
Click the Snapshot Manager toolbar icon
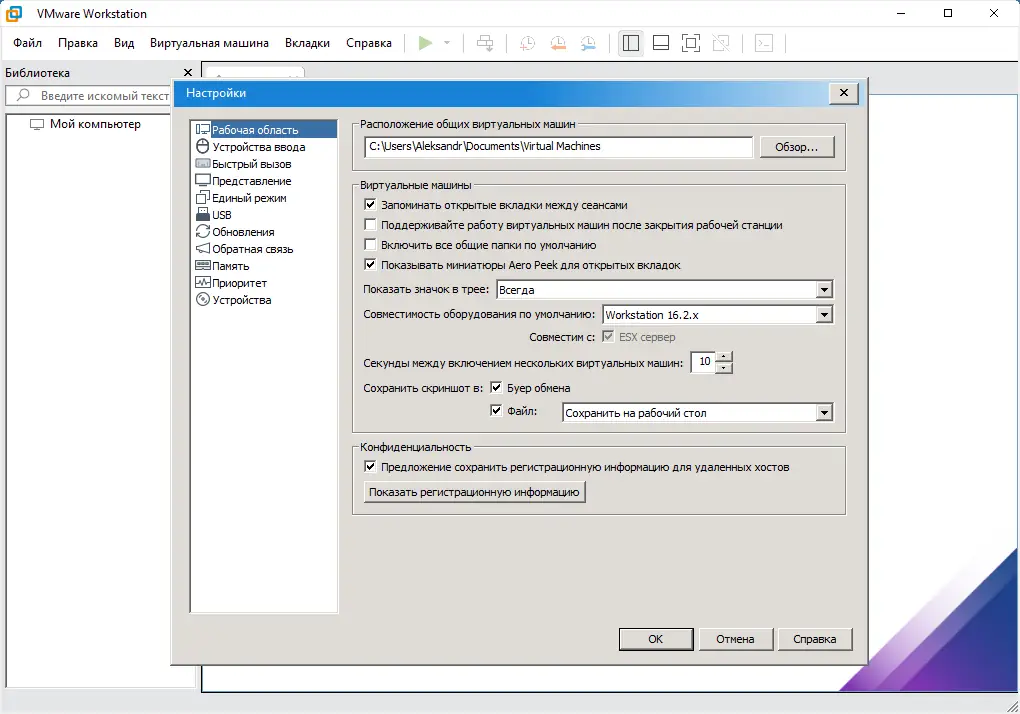pos(588,43)
